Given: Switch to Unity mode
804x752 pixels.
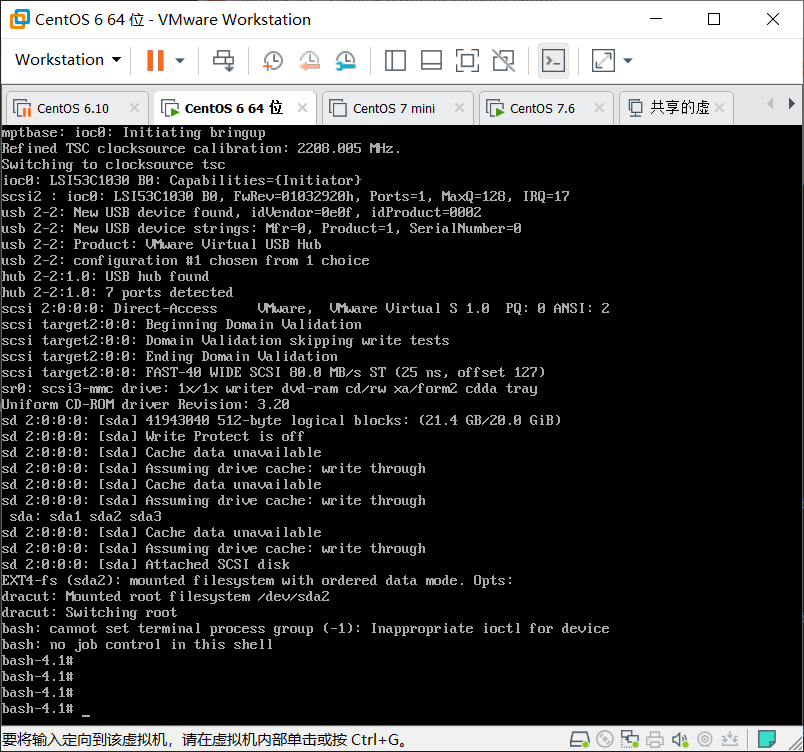Looking at the screenshot, I should tap(504, 60).
